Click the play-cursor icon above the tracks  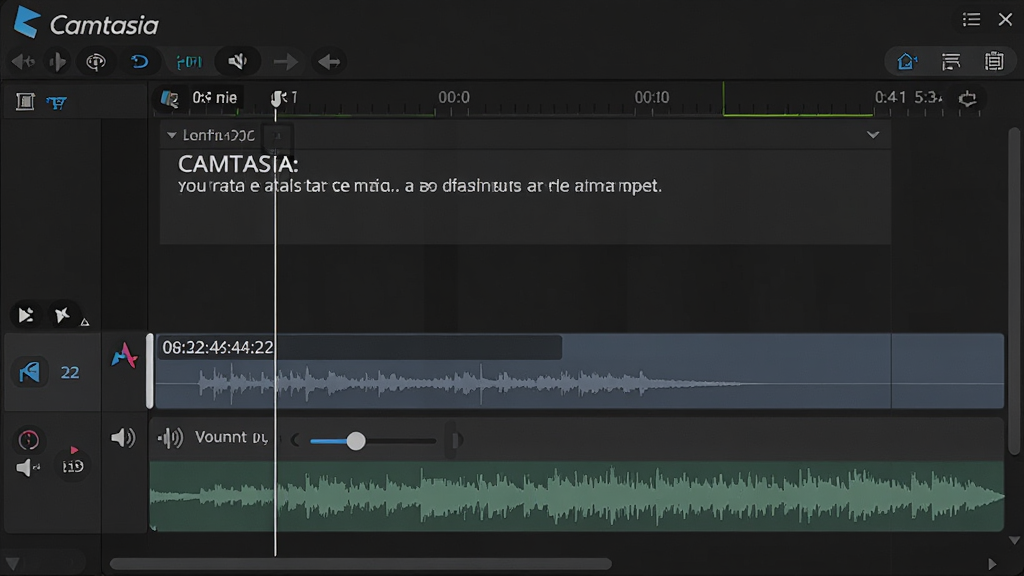25,315
